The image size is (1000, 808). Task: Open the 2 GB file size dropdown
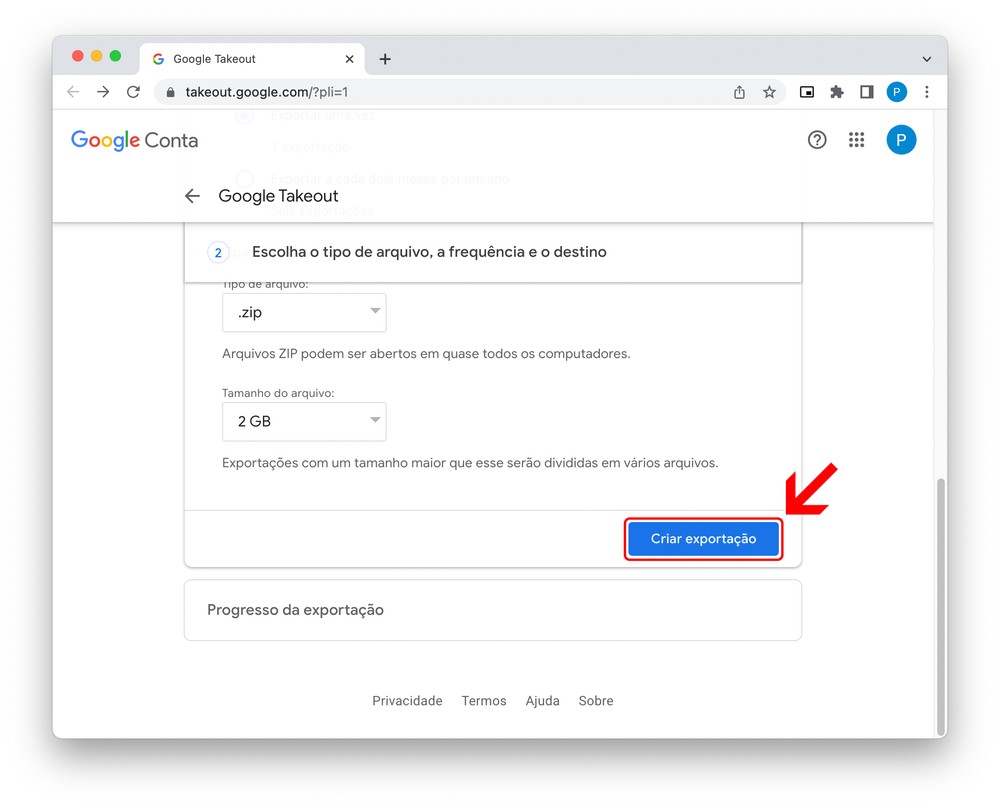click(x=304, y=421)
